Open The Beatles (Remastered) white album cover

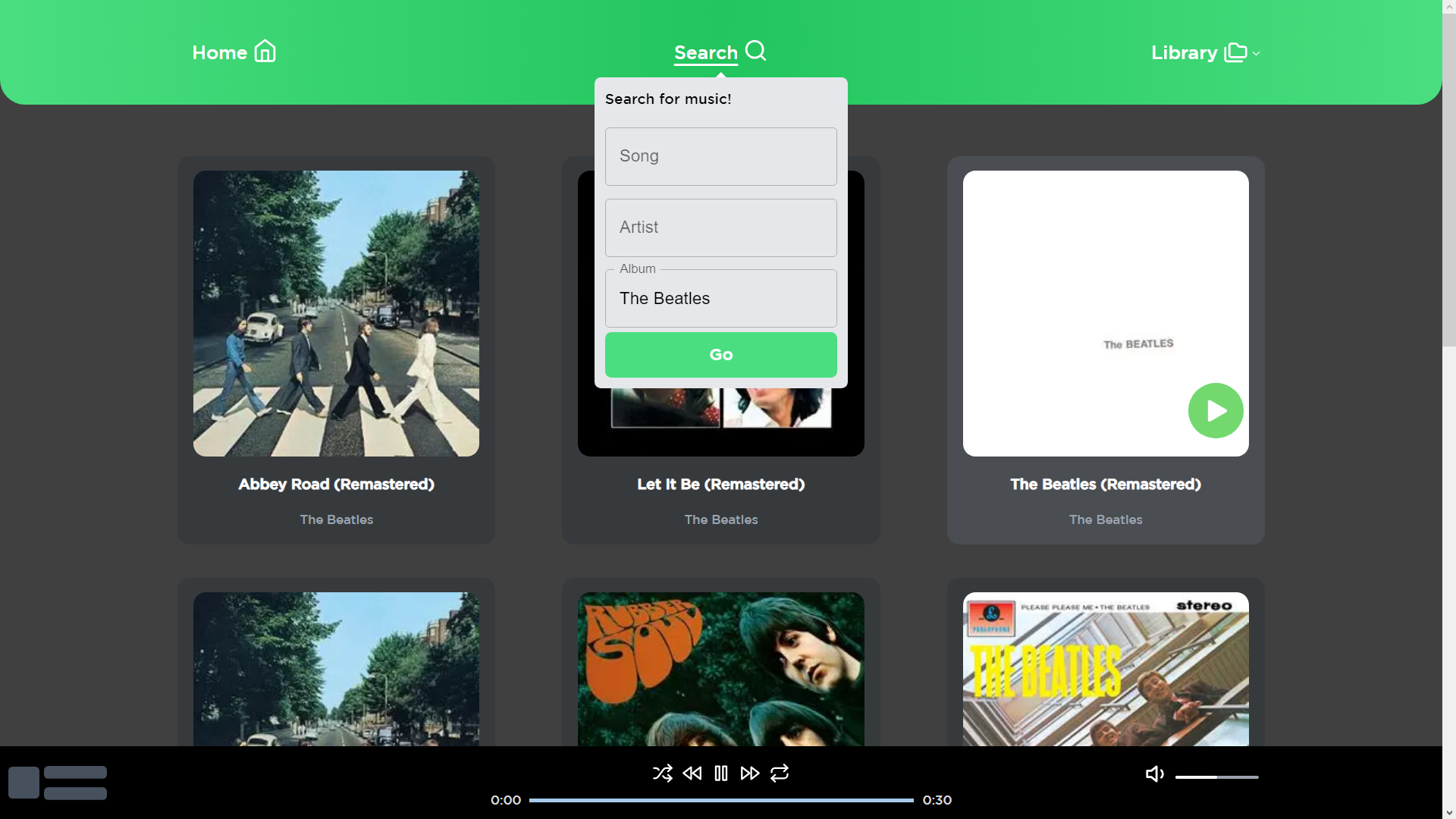(x=1106, y=313)
